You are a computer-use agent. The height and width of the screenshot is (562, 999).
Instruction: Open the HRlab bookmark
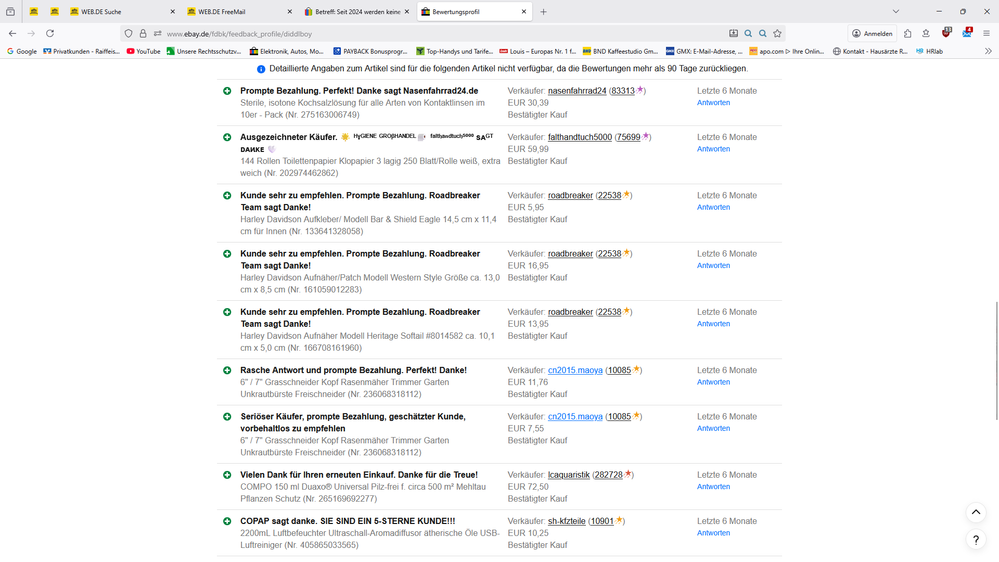[930, 51]
